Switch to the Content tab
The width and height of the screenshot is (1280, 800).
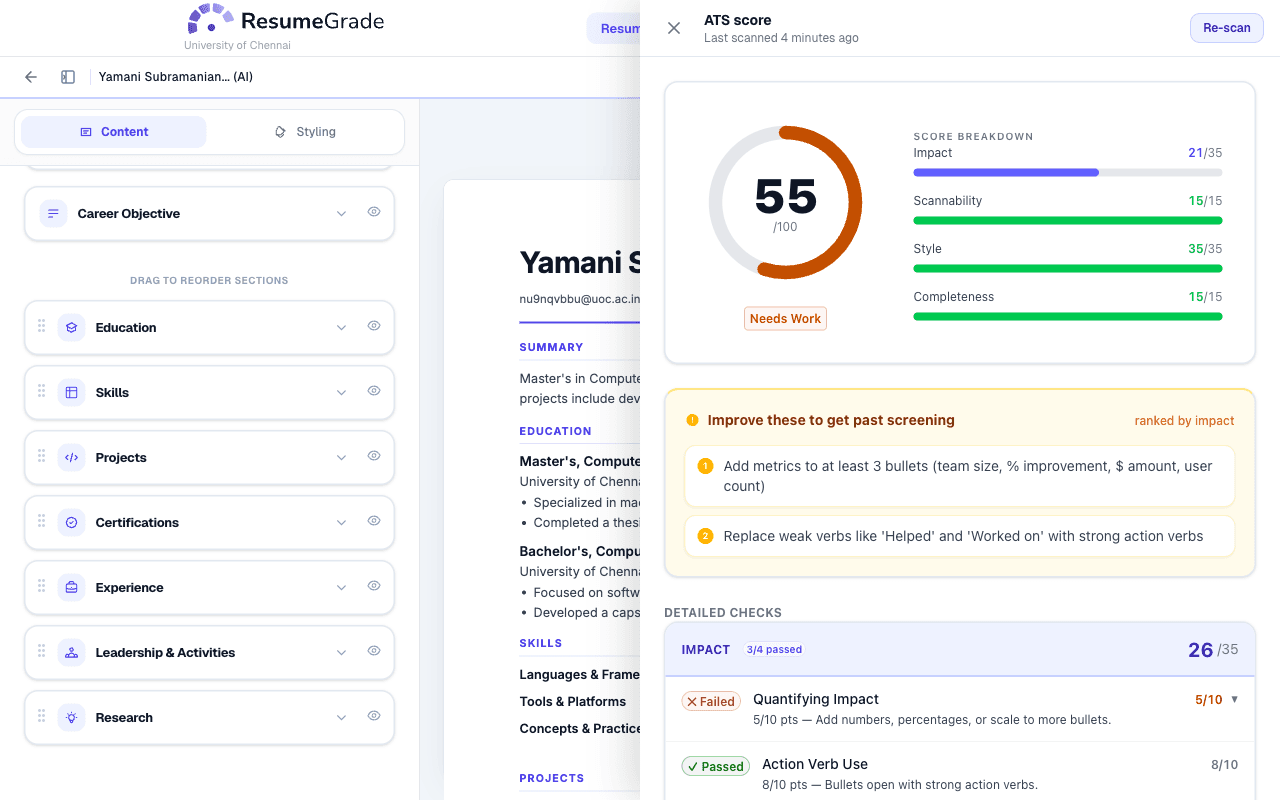coord(114,132)
